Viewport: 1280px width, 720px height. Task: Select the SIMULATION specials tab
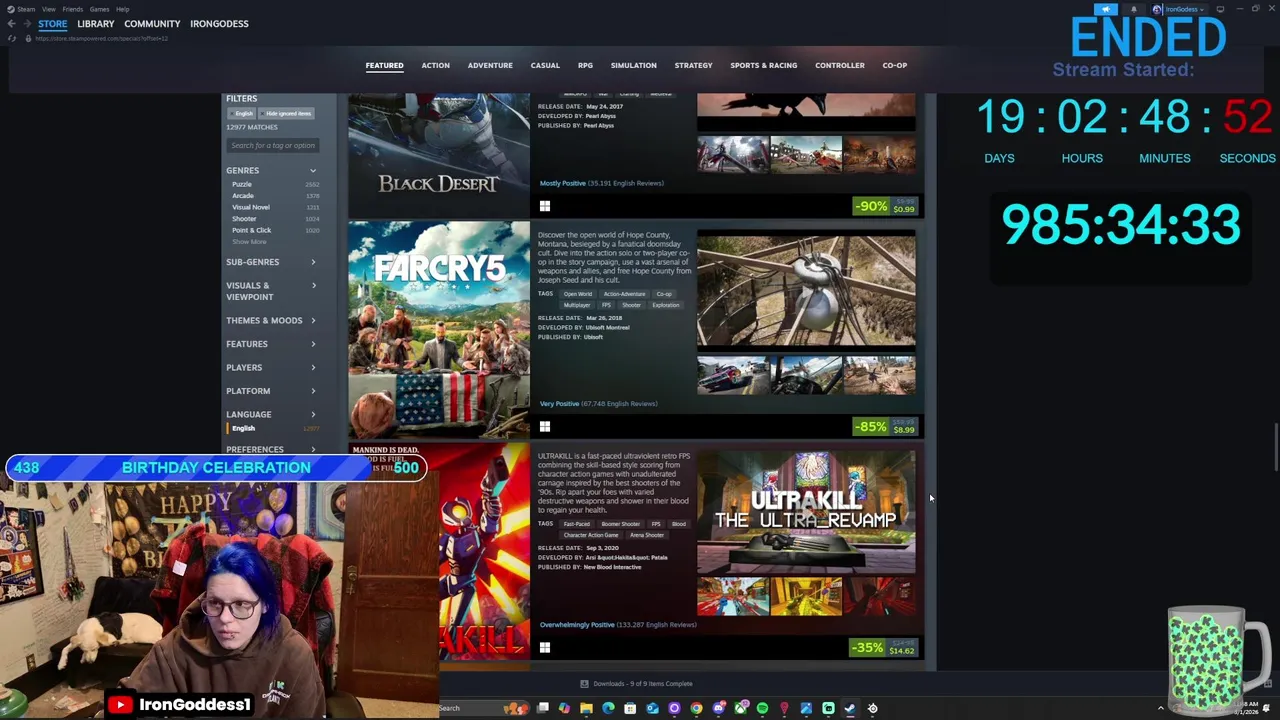pos(634,65)
